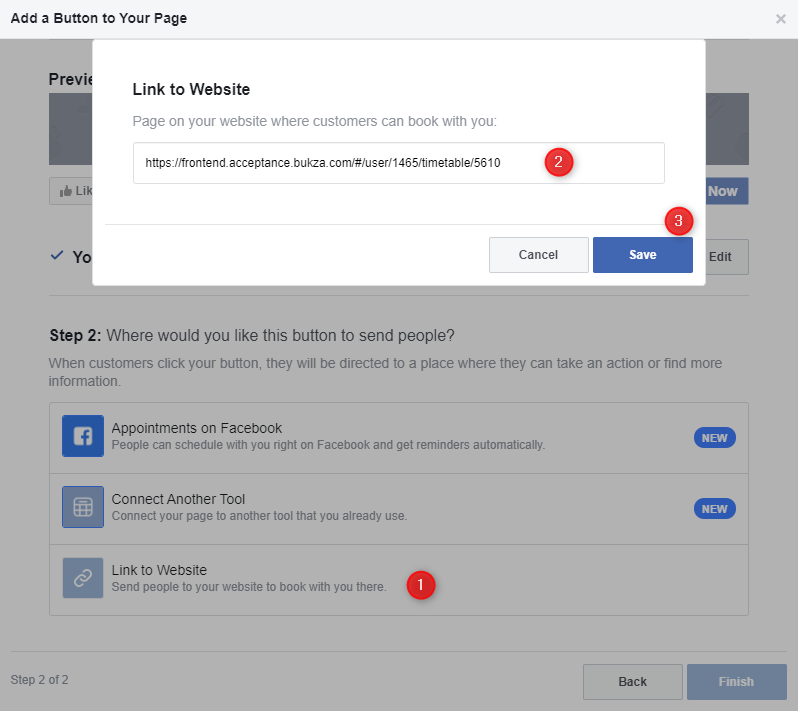The width and height of the screenshot is (798, 711).
Task: Go Back to the previous step
Action: (x=632, y=682)
